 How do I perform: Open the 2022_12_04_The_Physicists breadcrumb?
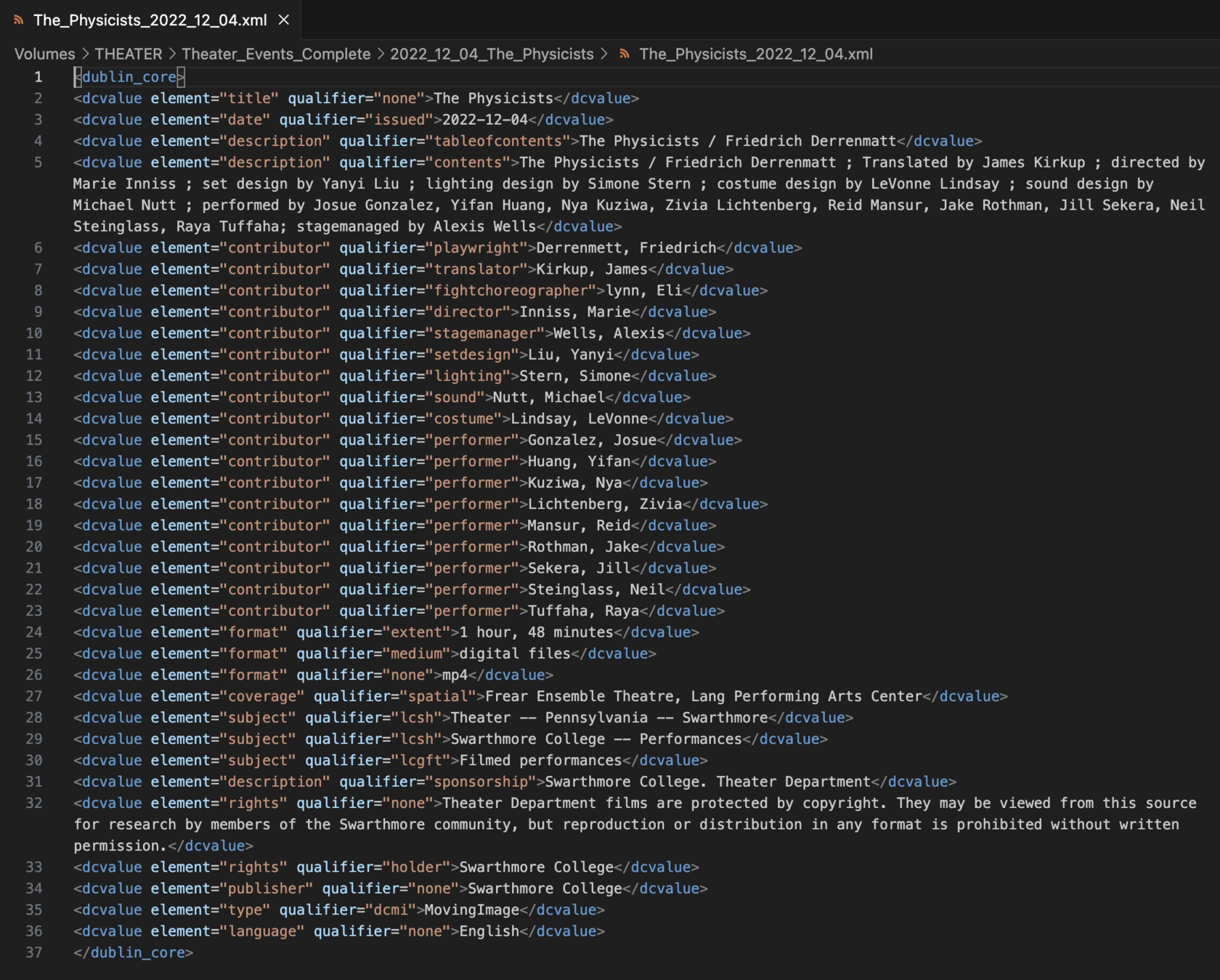(492, 54)
